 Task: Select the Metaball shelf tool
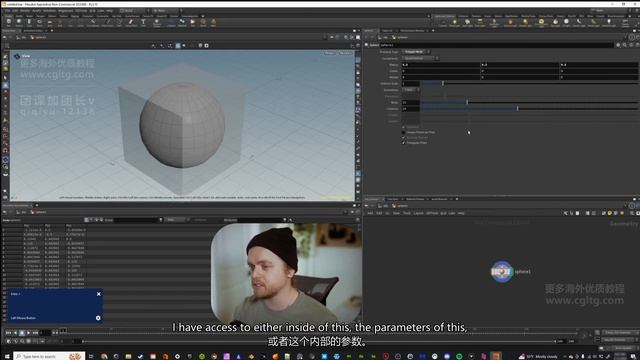(x=182, y=22)
